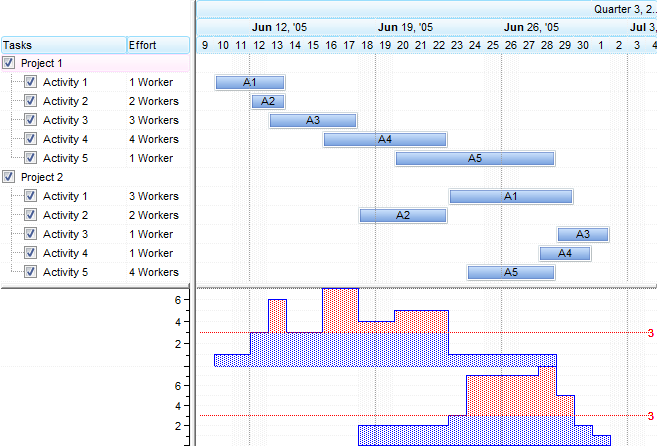Screen dimensions: 657x446
Task: Click the '4 Workers' effort cell of Project 1
Action: click(153, 139)
